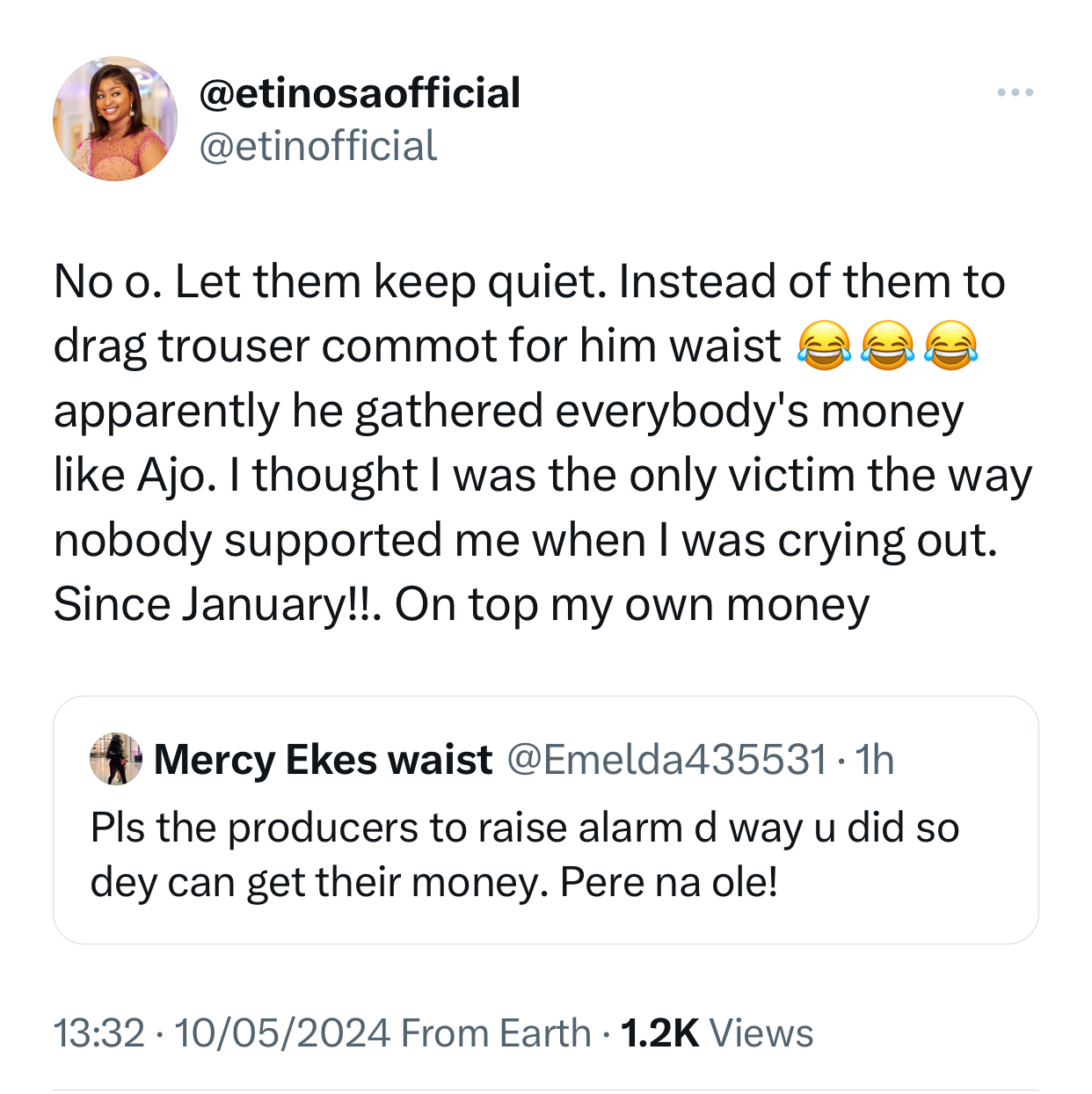
Task: Click the last laughing-crying emoji
Action: click(x=950, y=346)
